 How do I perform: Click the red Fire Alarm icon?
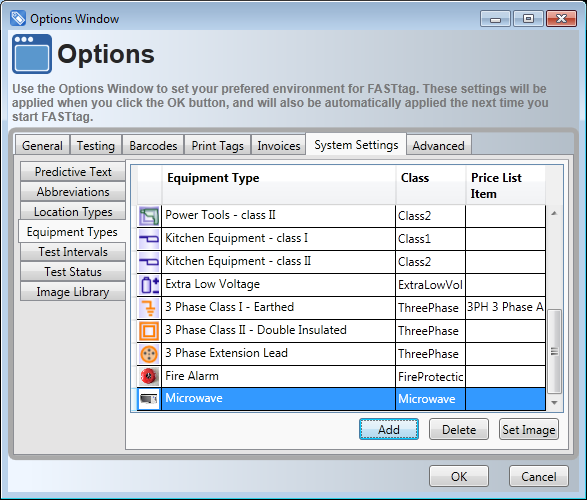click(149, 377)
